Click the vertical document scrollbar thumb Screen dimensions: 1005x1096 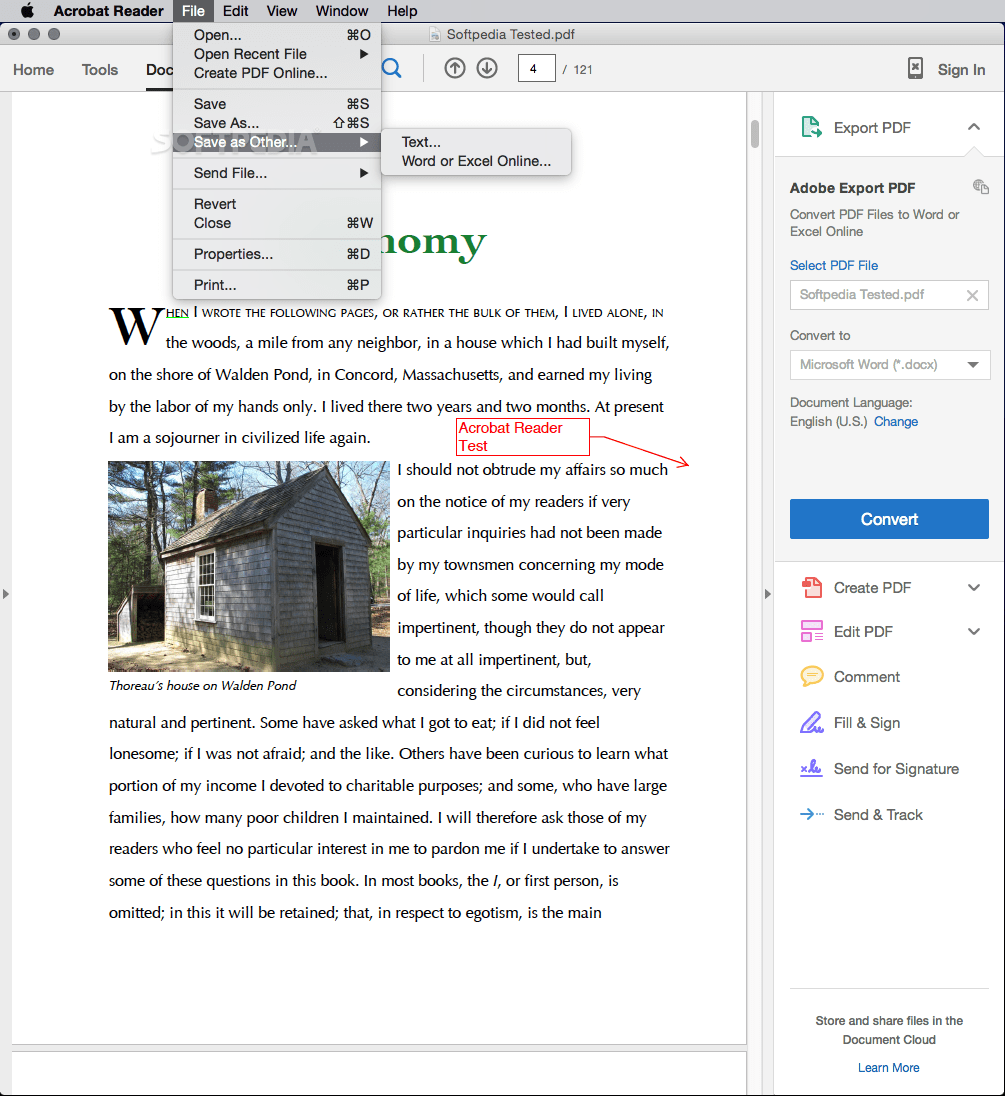(x=755, y=134)
